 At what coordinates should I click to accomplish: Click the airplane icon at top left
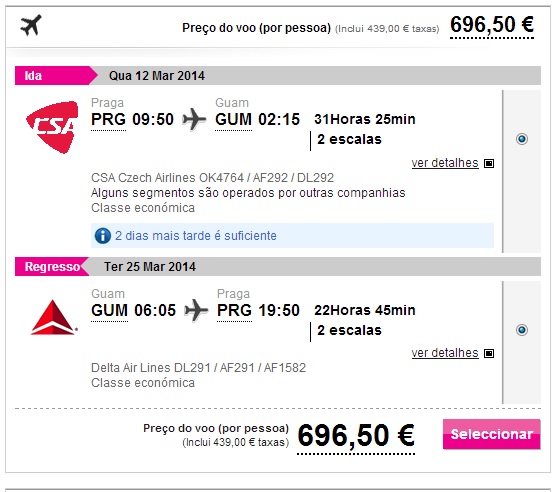31,25
